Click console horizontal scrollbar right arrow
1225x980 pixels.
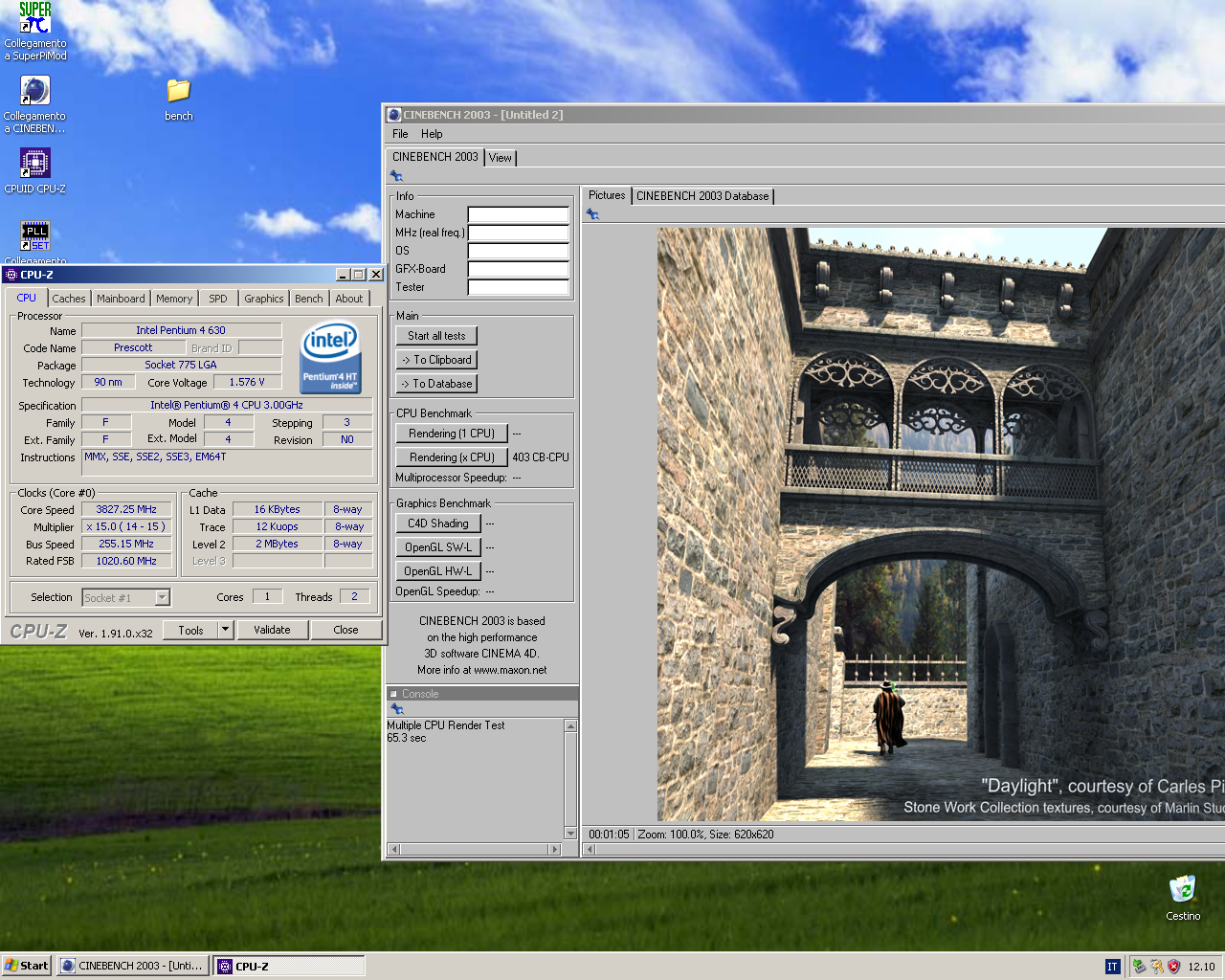[554, 850]
